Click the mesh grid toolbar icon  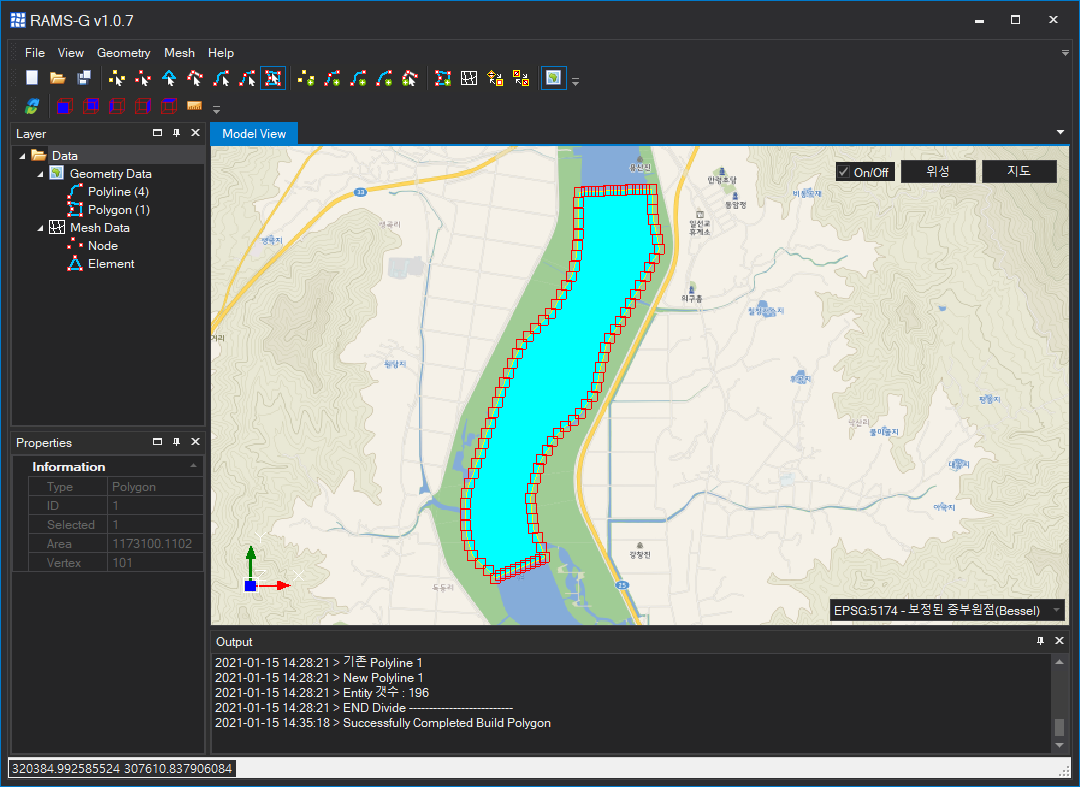[x=468, y=78]
